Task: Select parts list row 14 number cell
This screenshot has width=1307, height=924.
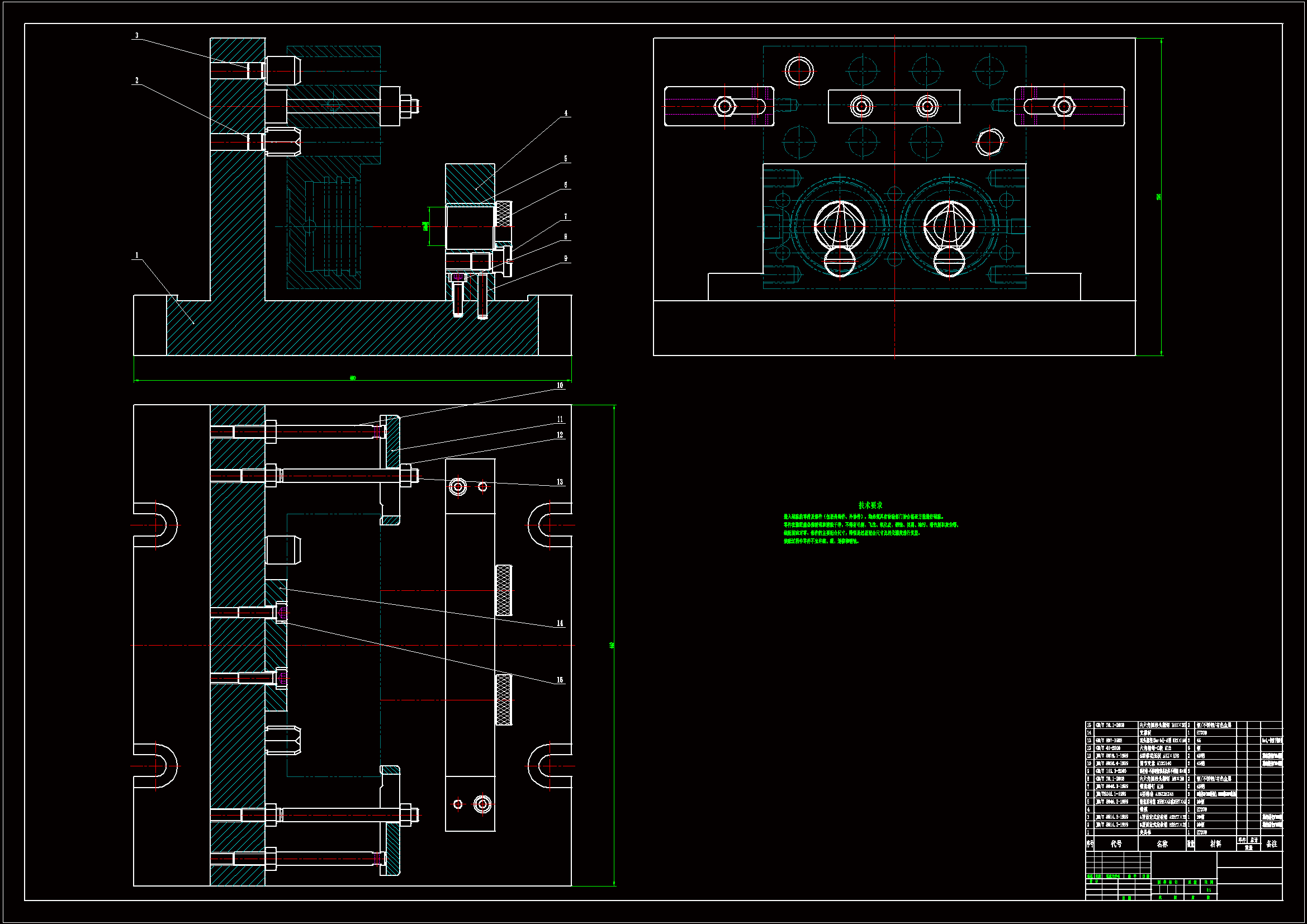Action: point(1090,733)
